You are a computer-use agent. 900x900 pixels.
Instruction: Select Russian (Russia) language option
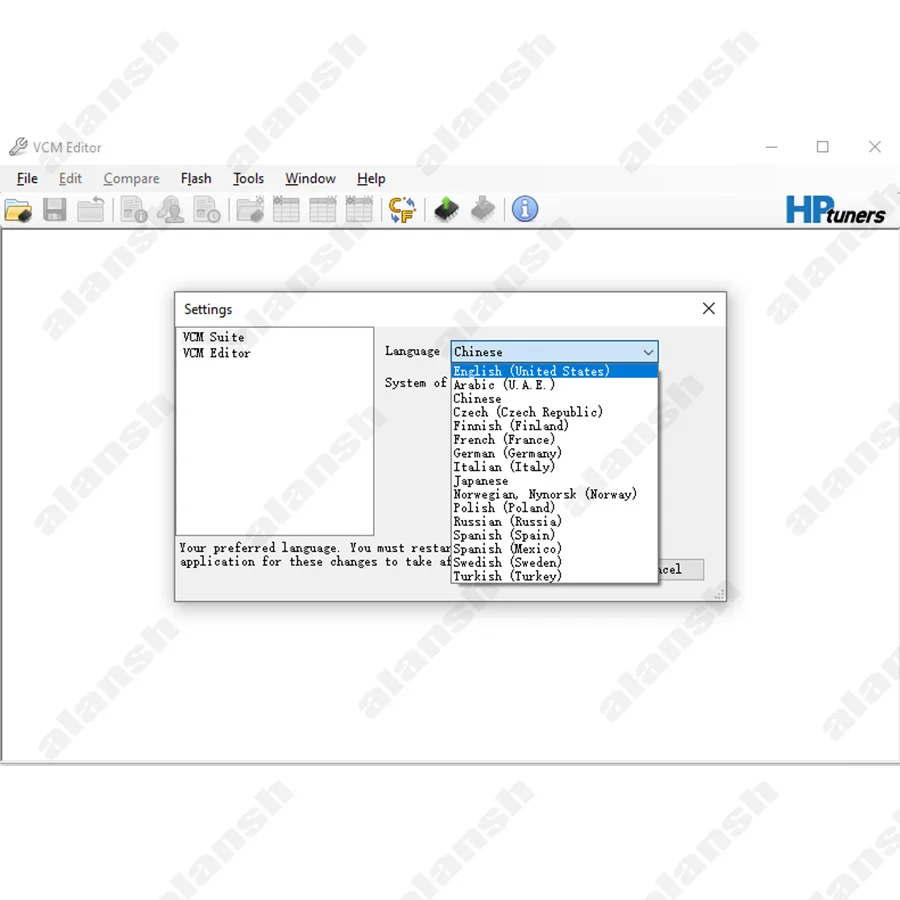[554, 522]
